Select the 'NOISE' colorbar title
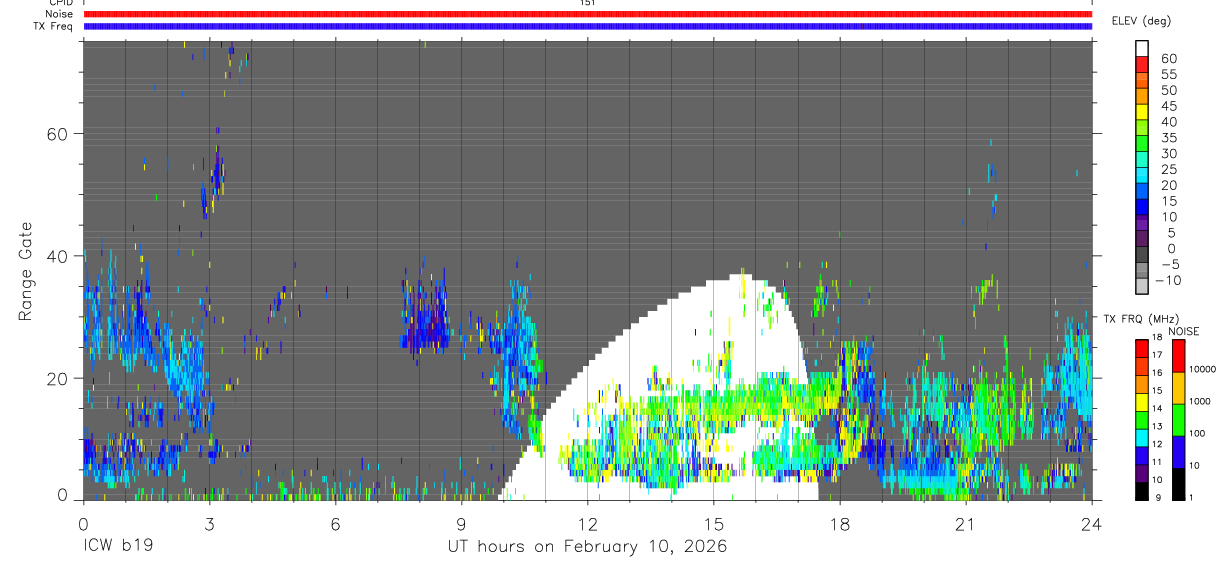The width and height of the screenshot is (1228, 567). [1183, 331]
